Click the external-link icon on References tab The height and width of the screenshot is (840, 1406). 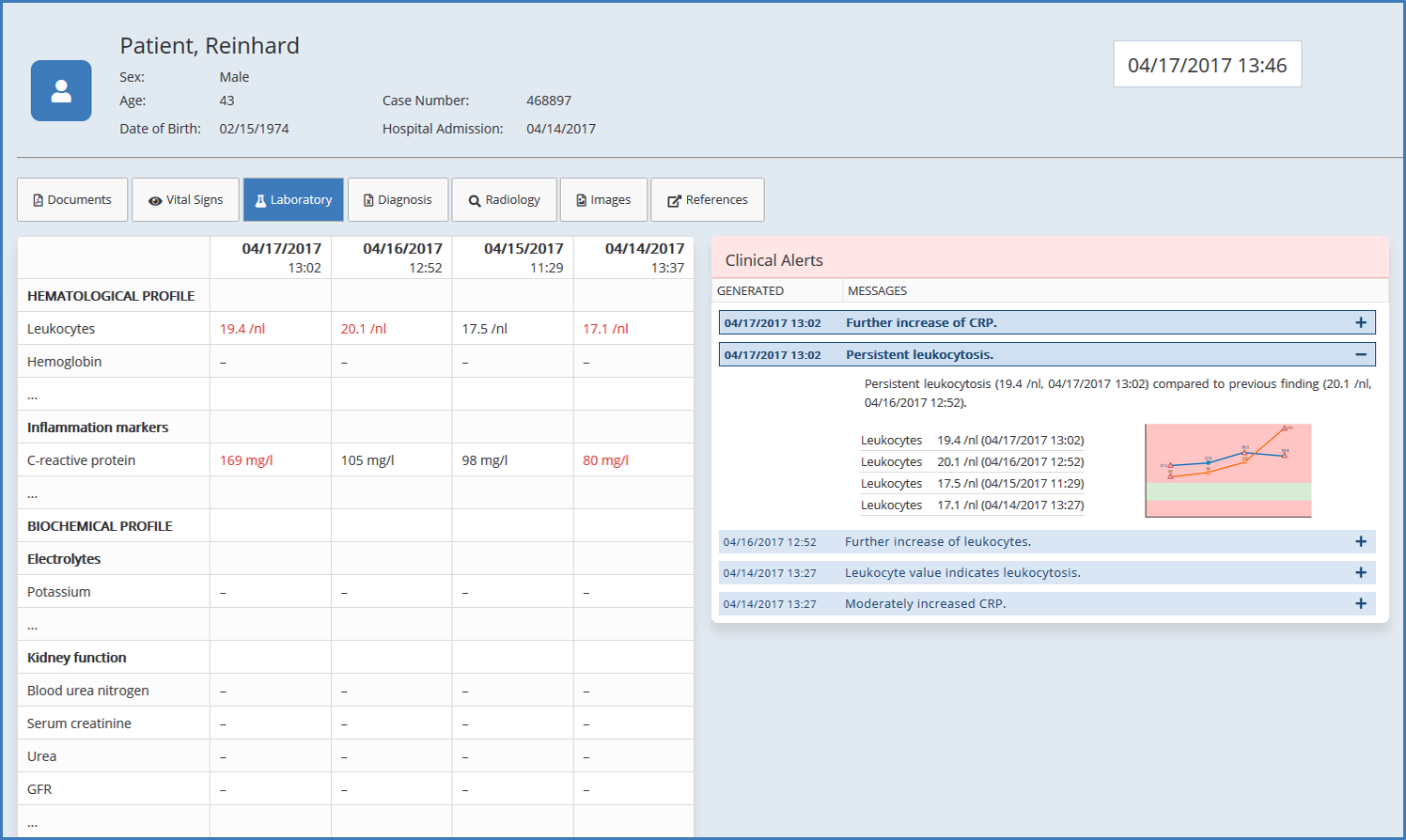674,200
